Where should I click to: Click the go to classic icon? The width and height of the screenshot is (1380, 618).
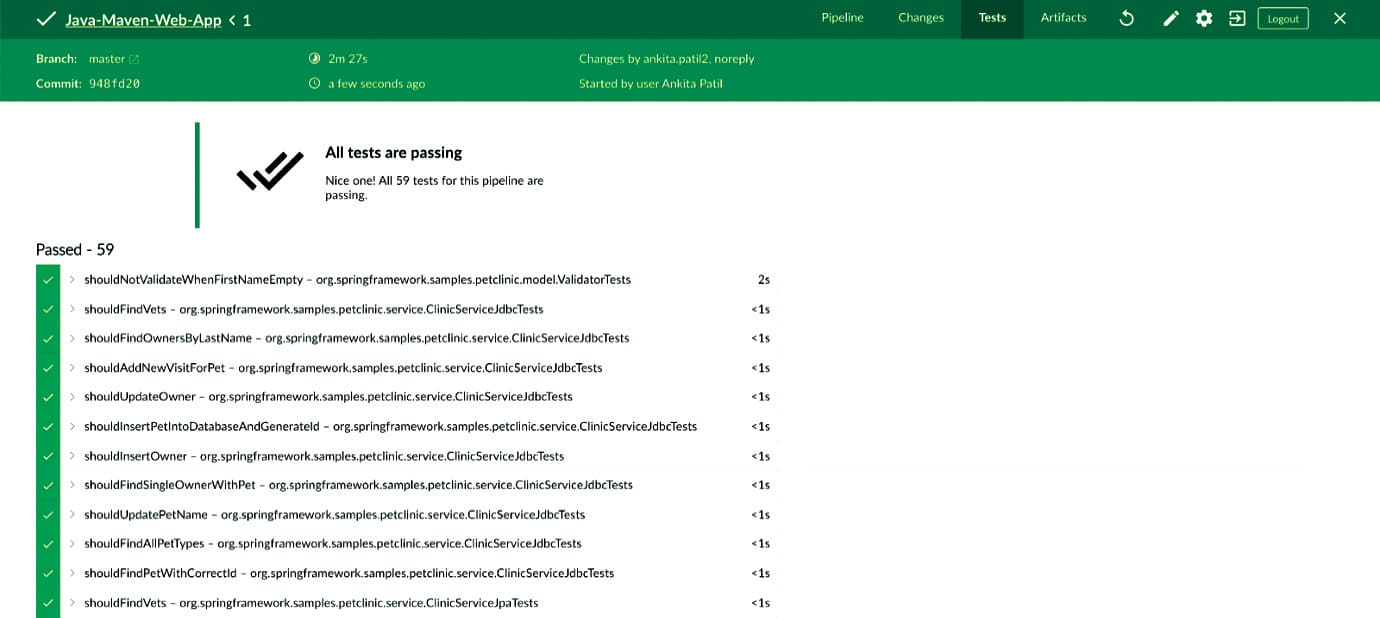(x=1237, y=18)
